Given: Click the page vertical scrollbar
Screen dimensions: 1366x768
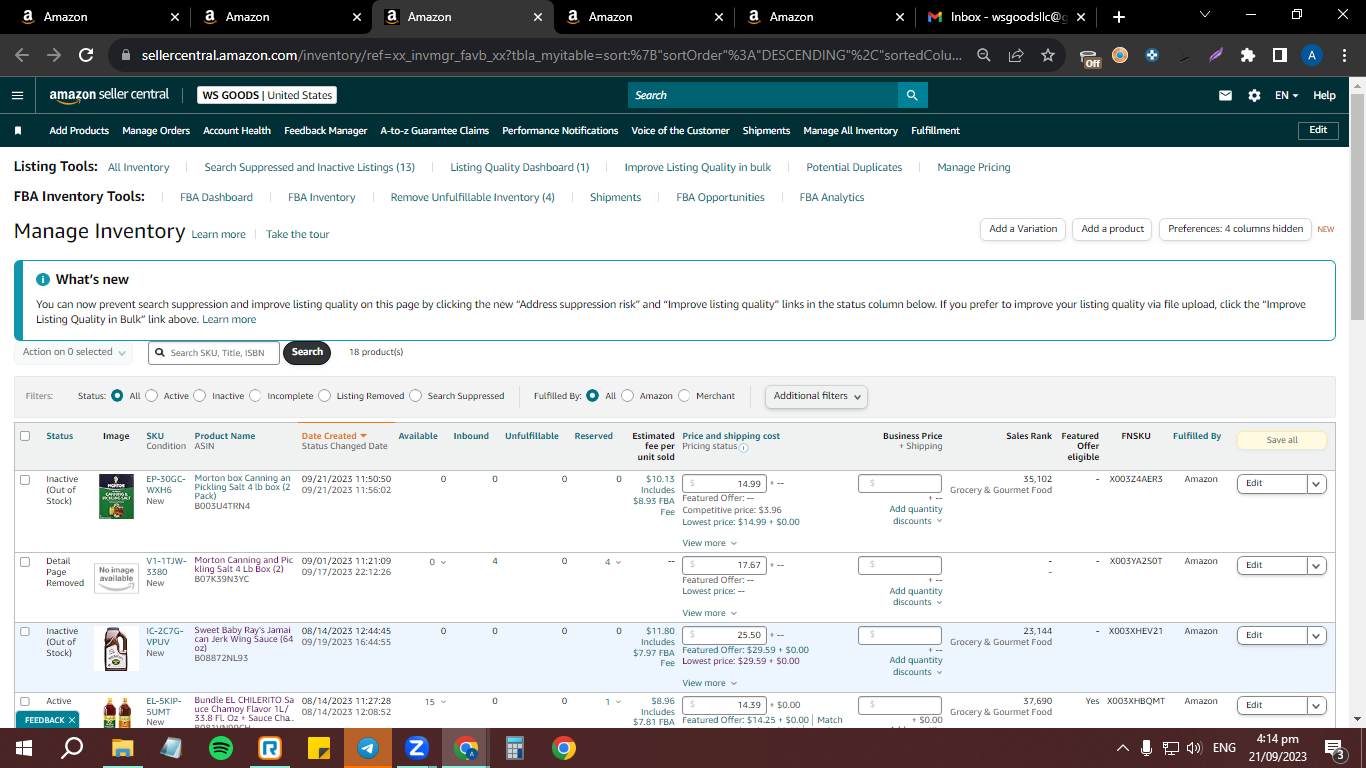Looking at the screenshot, I should point(1358,207).
